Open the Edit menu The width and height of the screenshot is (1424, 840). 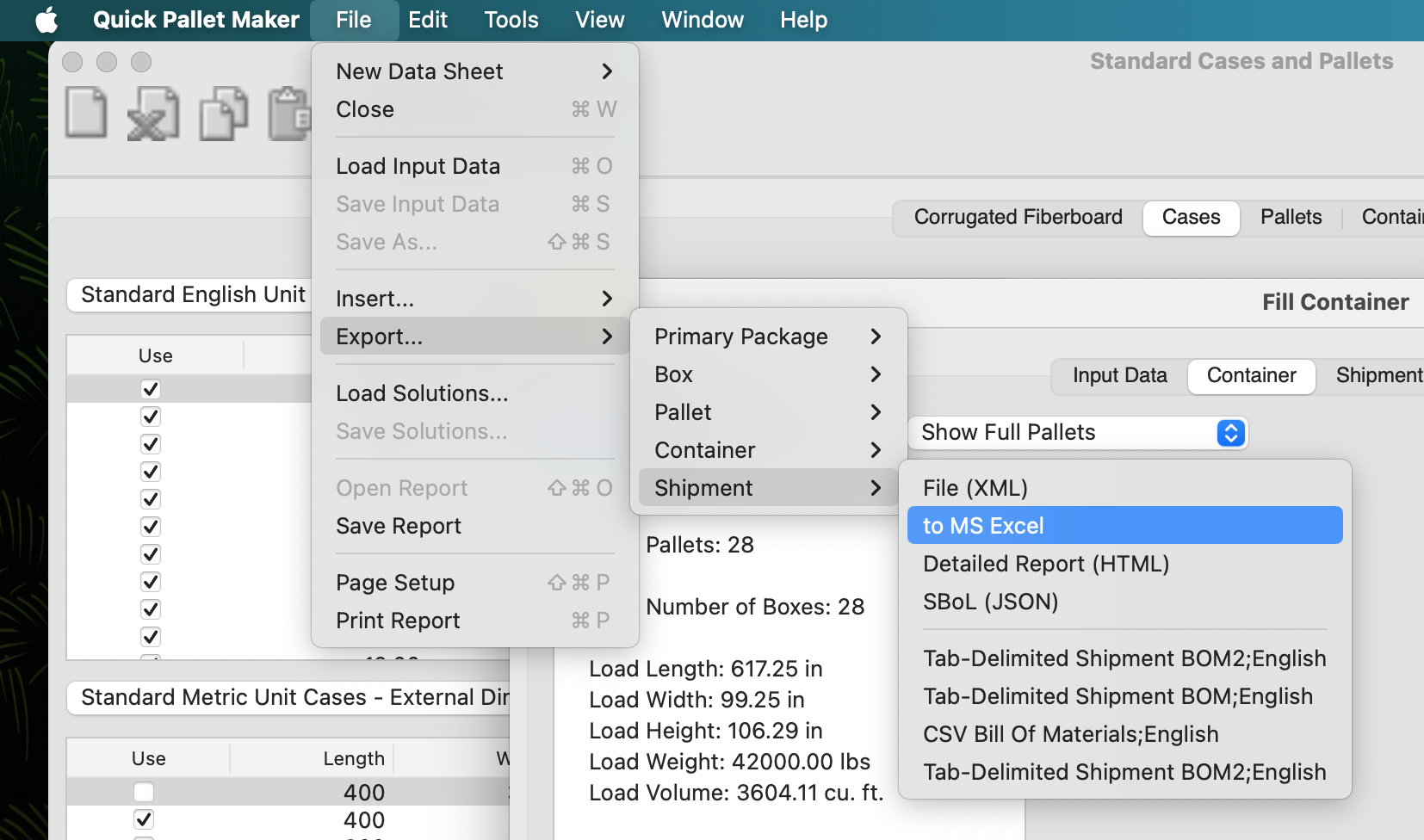click(428, 20)
